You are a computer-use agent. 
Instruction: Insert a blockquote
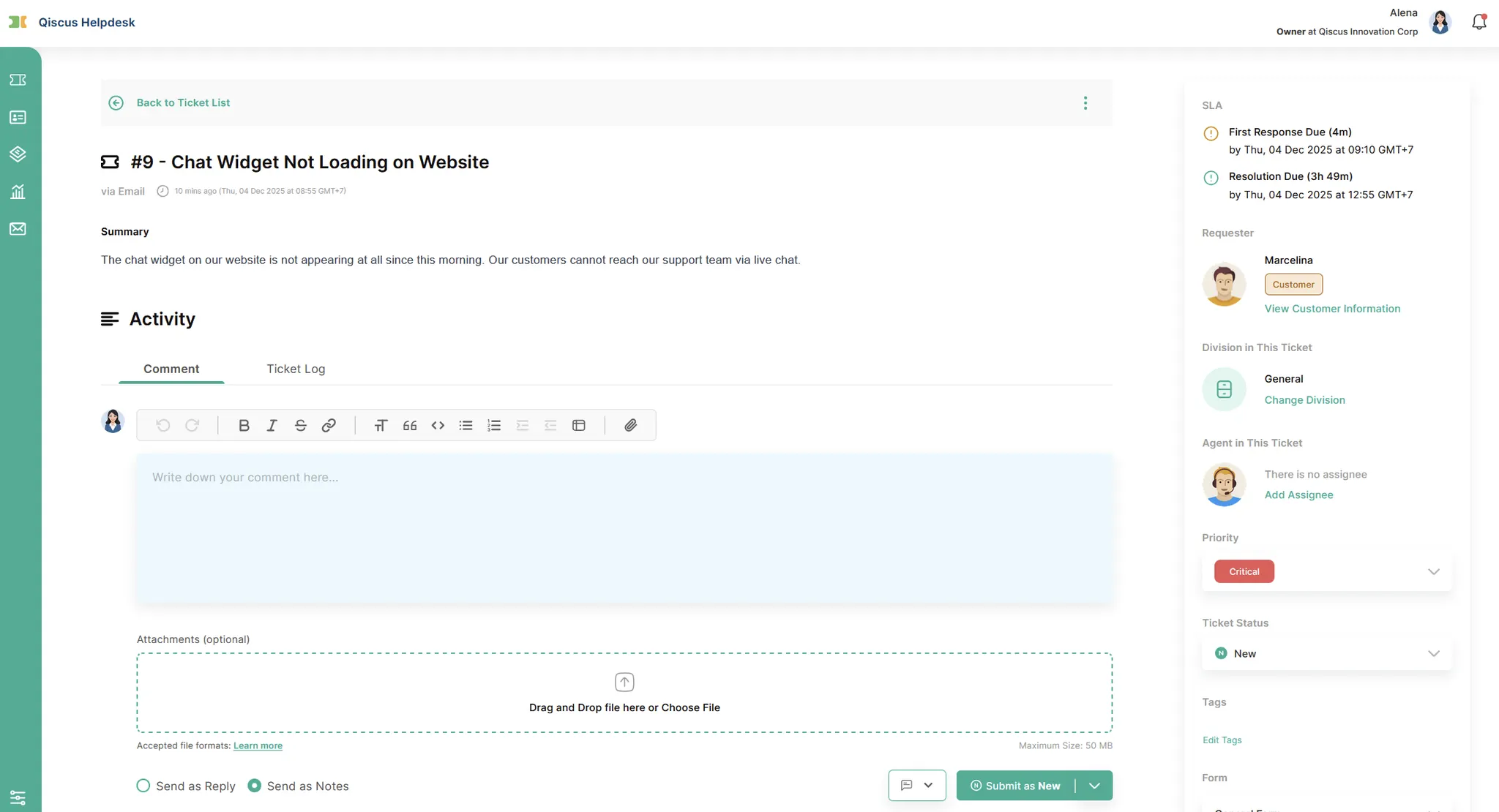coord(409,425)
